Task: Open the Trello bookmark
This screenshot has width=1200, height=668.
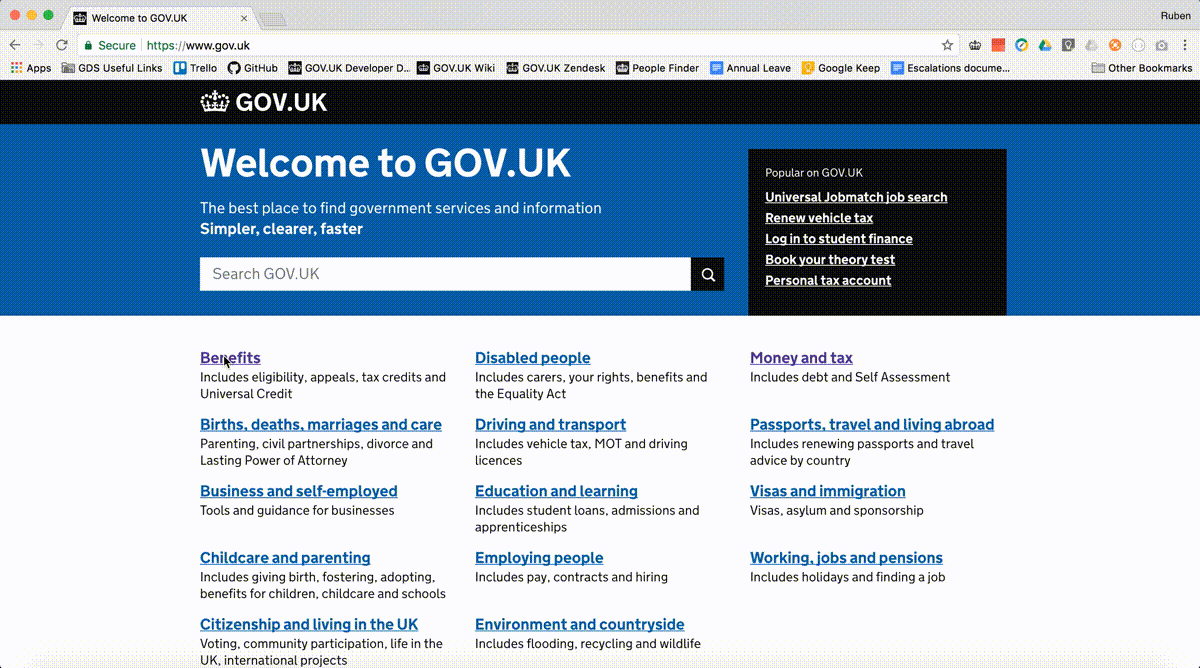Action: click(195, 68)
